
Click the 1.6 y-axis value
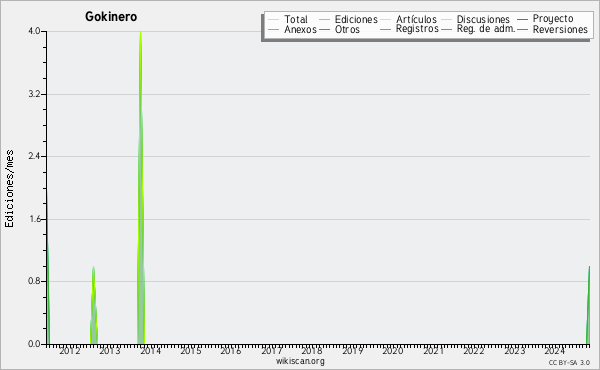pos(34,219)
